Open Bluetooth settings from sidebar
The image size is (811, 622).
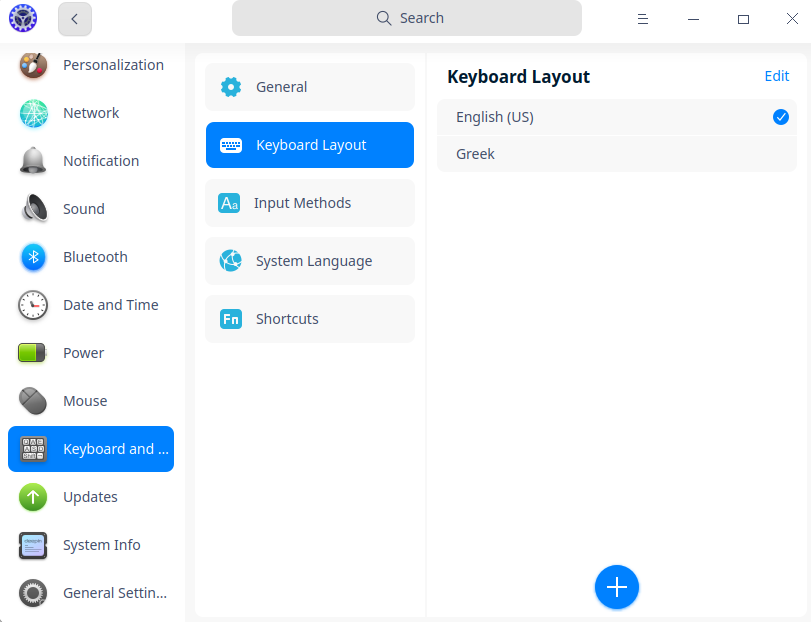(x=95, y=257)
